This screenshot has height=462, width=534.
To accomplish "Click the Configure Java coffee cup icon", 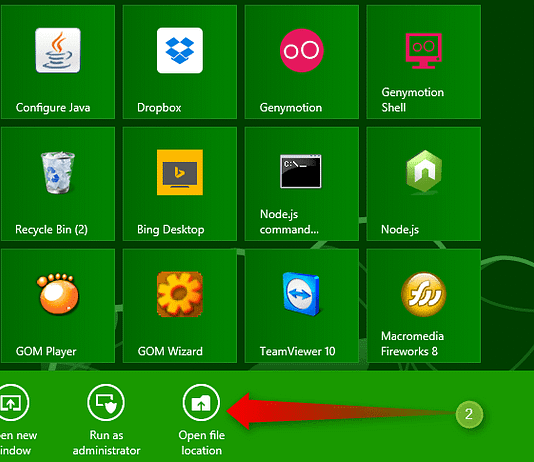I will (x=58, y=50).
